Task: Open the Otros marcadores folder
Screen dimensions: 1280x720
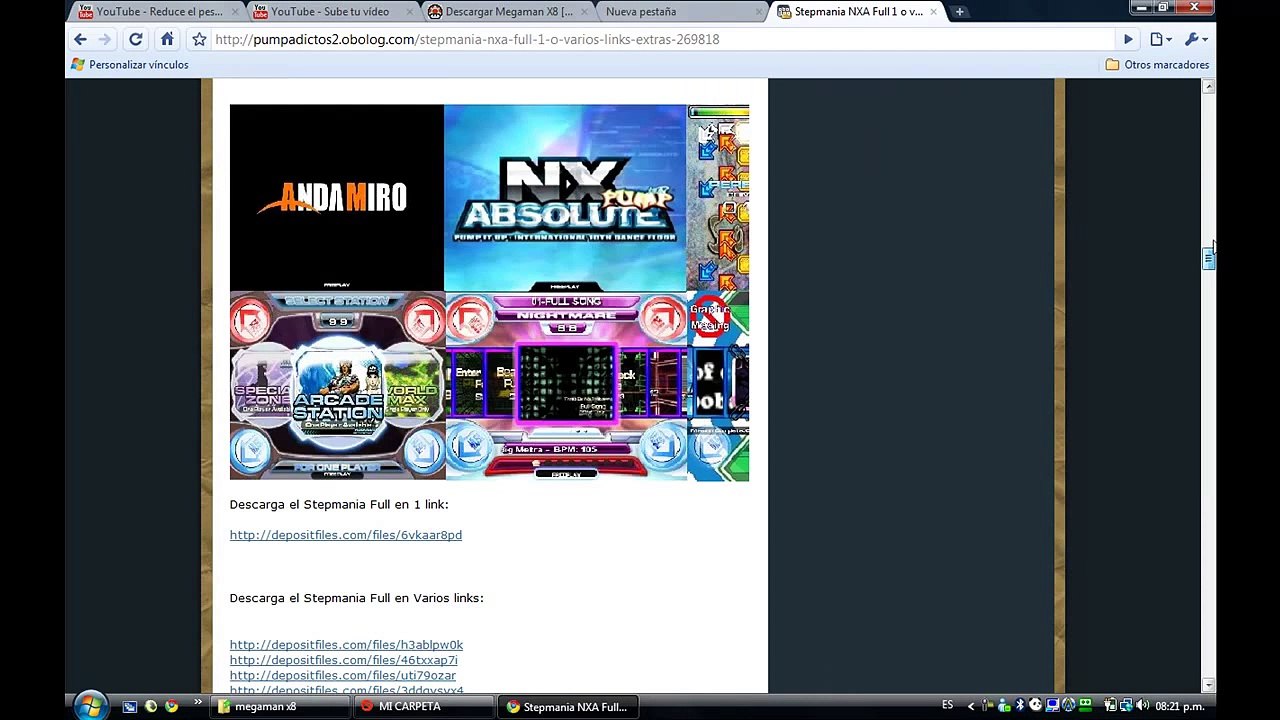Action: [x=1157, y=65]
